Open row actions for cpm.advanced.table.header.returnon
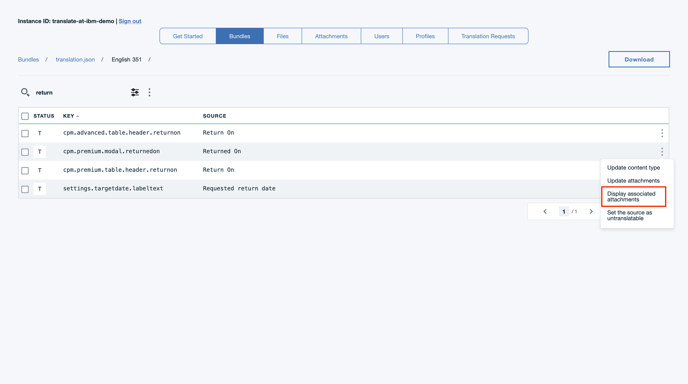This screenshot has height=384, width=688. [x=662, y=133]
